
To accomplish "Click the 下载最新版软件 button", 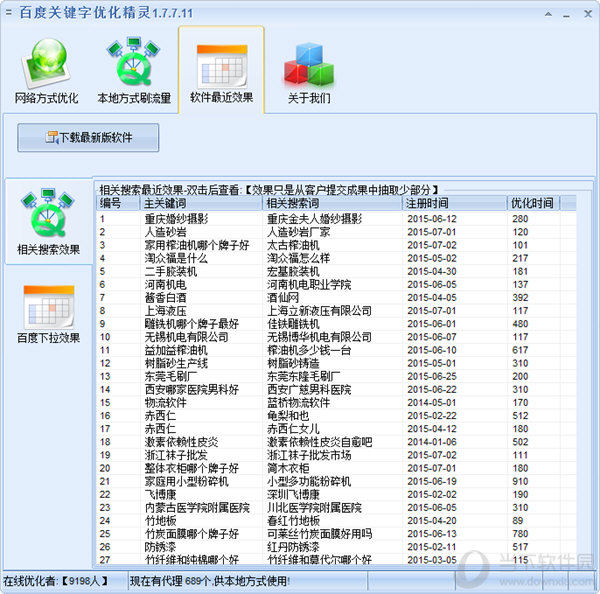I will pos(88,138).
